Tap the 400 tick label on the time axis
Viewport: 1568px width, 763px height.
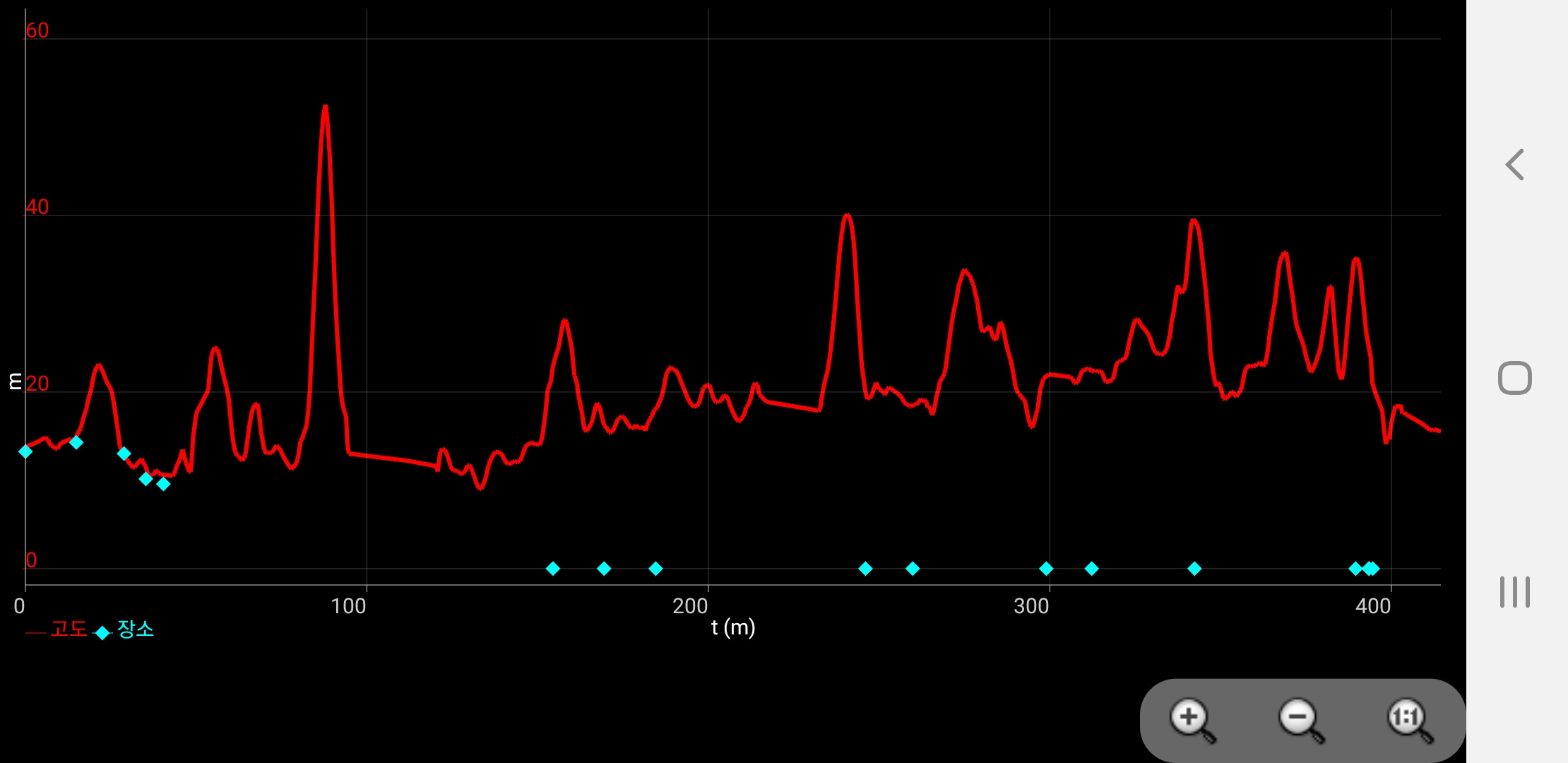1373,606
